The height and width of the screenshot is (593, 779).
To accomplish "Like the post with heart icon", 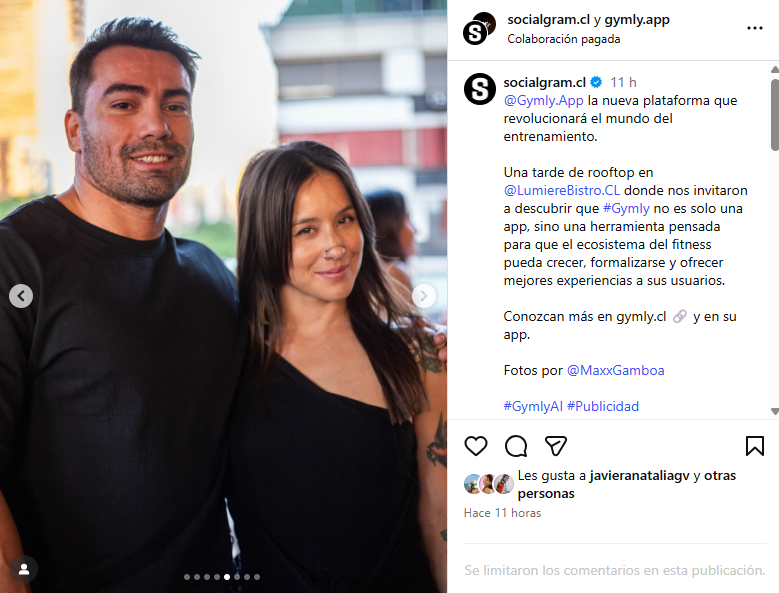I will coord(475,445).
